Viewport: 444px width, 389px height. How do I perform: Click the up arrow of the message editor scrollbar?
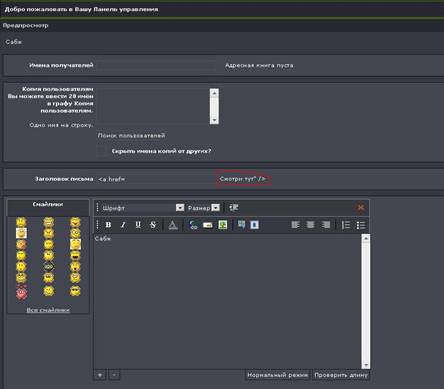[366, 238]
